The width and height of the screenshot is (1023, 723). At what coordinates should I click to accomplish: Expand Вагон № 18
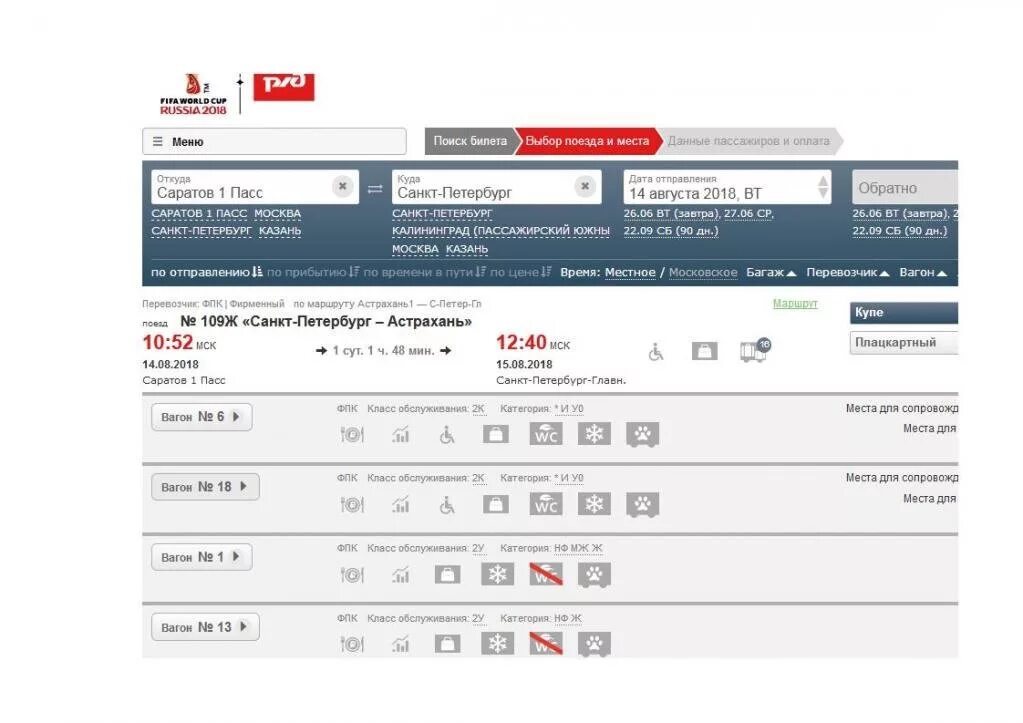pyautogui.click(x=205, y=487)
